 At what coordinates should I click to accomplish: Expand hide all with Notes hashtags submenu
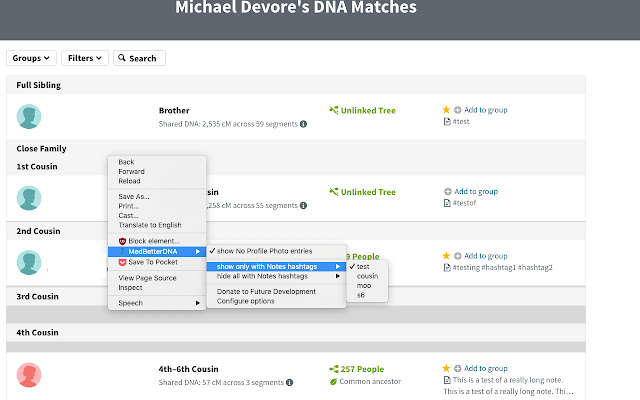point(276,276)
